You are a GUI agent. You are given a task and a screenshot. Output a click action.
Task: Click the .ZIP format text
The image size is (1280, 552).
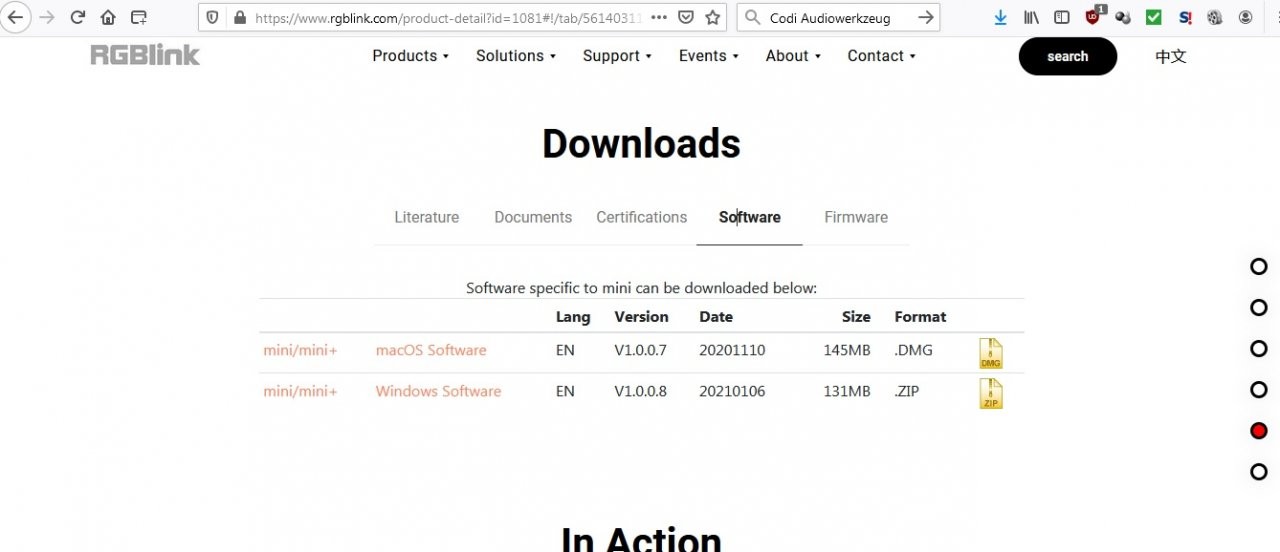point(906,391)
